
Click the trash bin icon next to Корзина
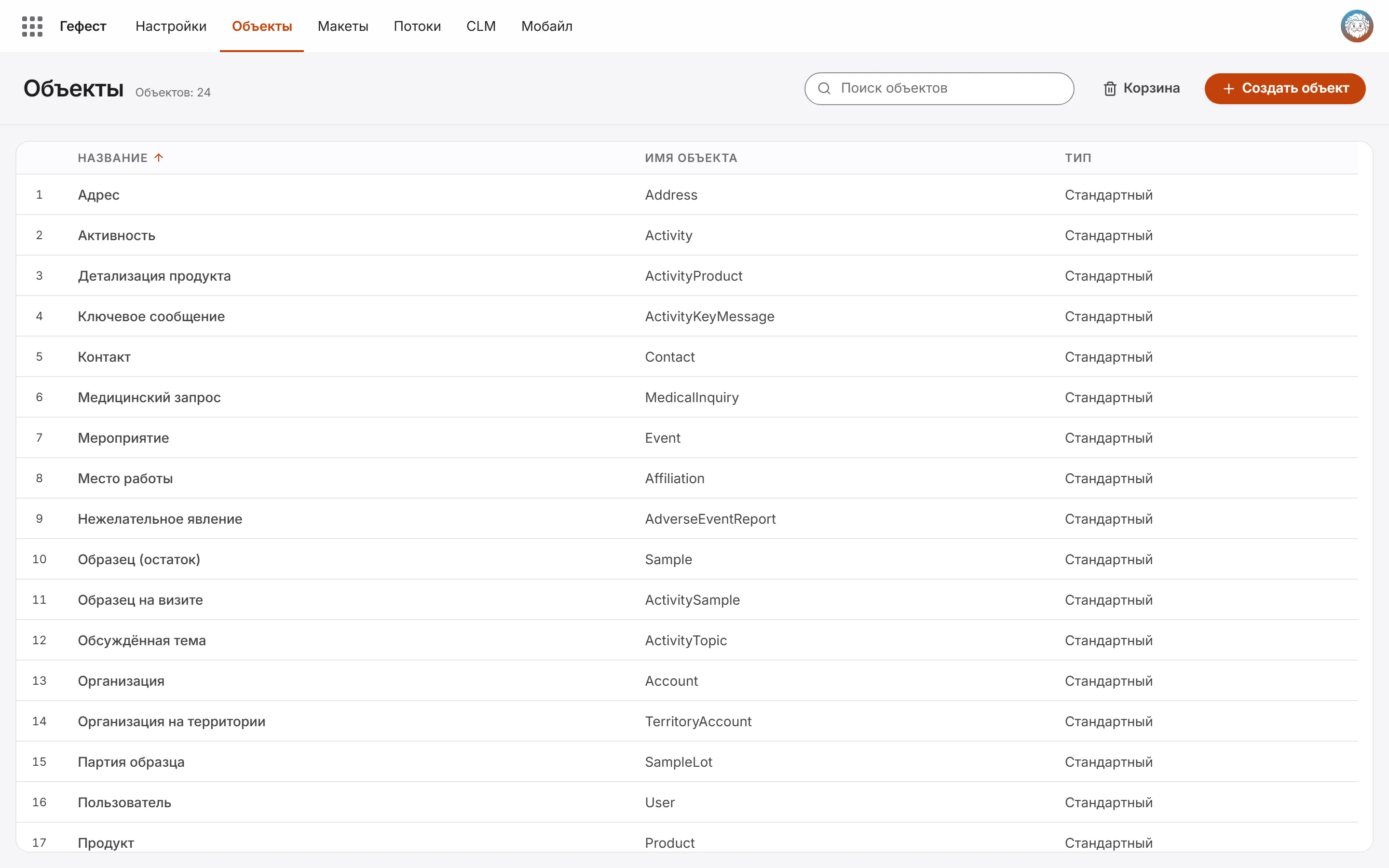pos(1110,88)
